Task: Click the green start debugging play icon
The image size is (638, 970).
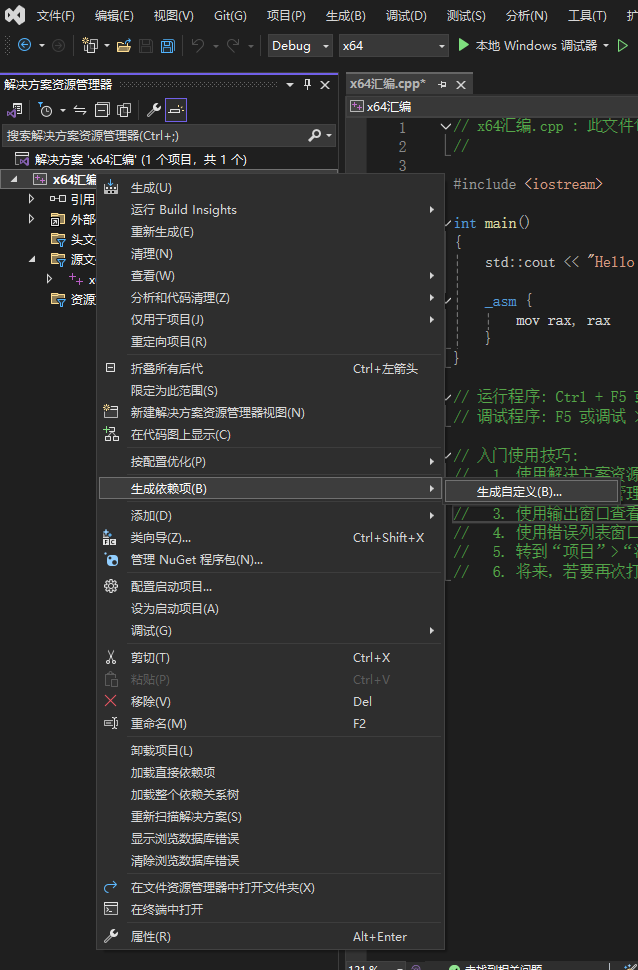Action: (463, 45)
